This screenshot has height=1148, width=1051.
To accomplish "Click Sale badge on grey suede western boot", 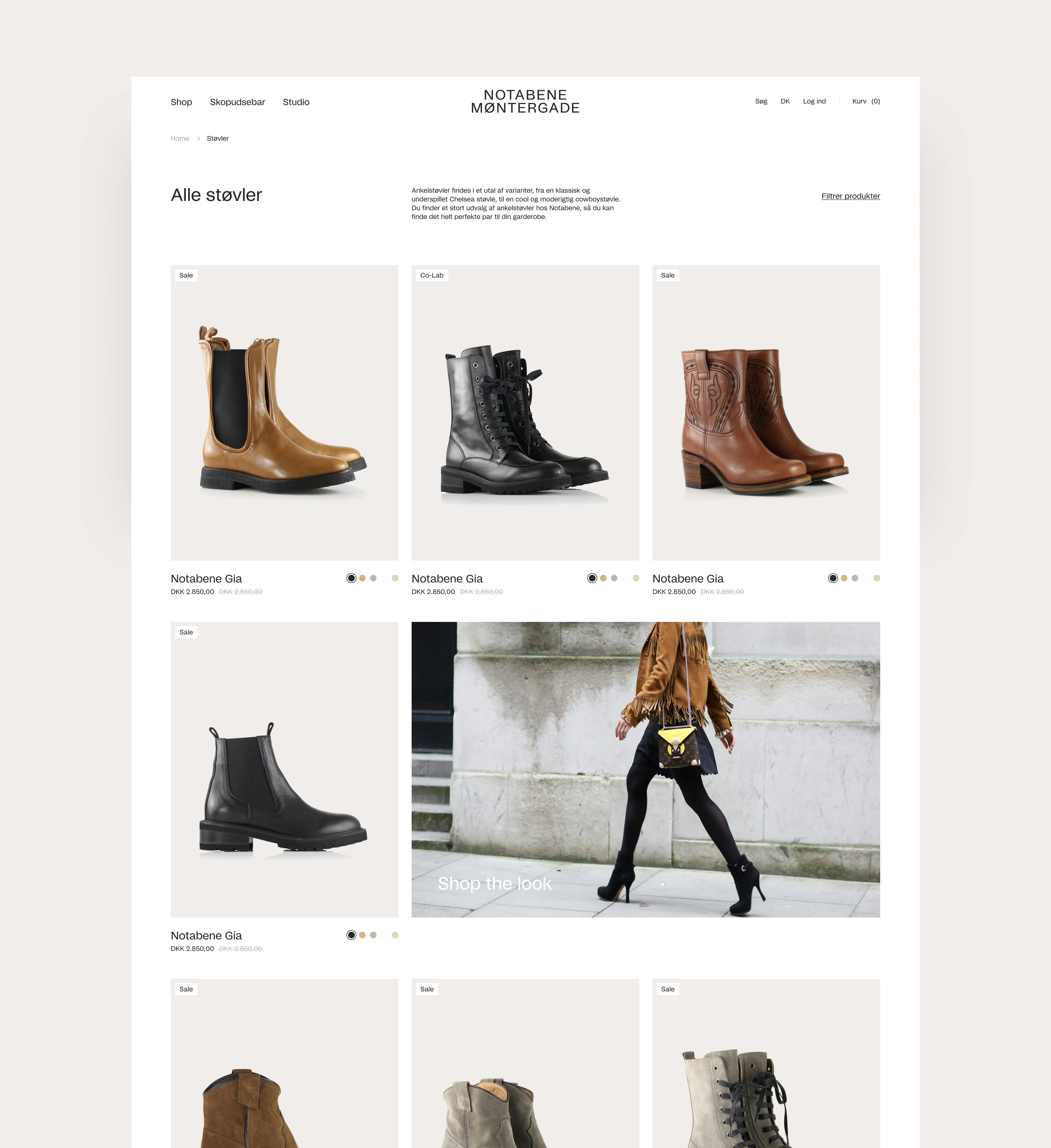I will (x=427, y=989).
